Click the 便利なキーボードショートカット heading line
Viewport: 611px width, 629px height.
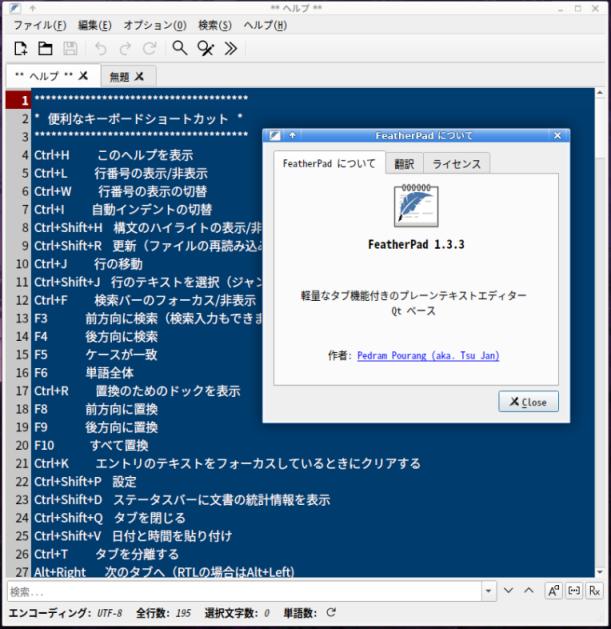[138, 119]
